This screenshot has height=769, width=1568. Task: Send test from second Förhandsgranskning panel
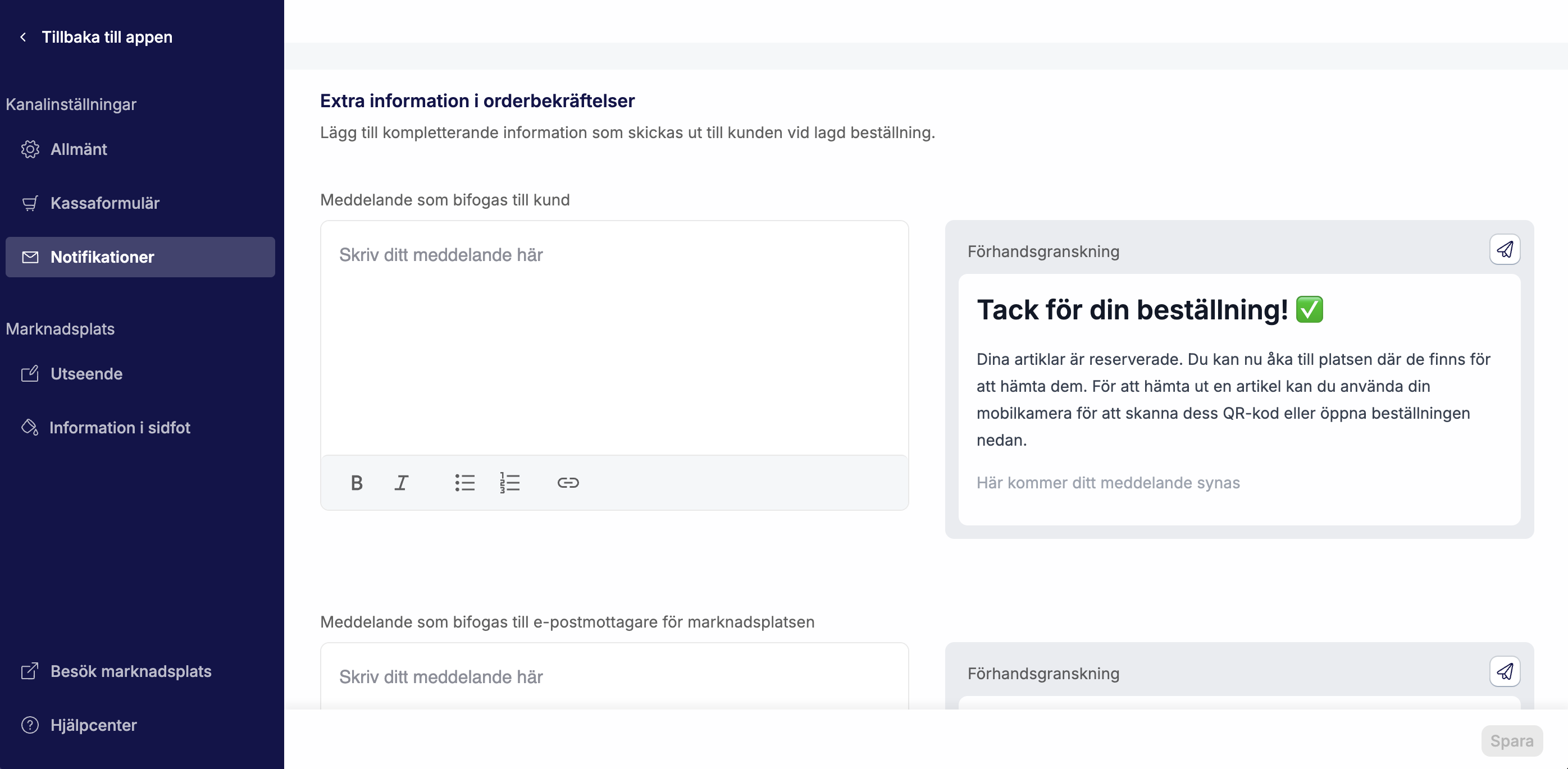1505,672
